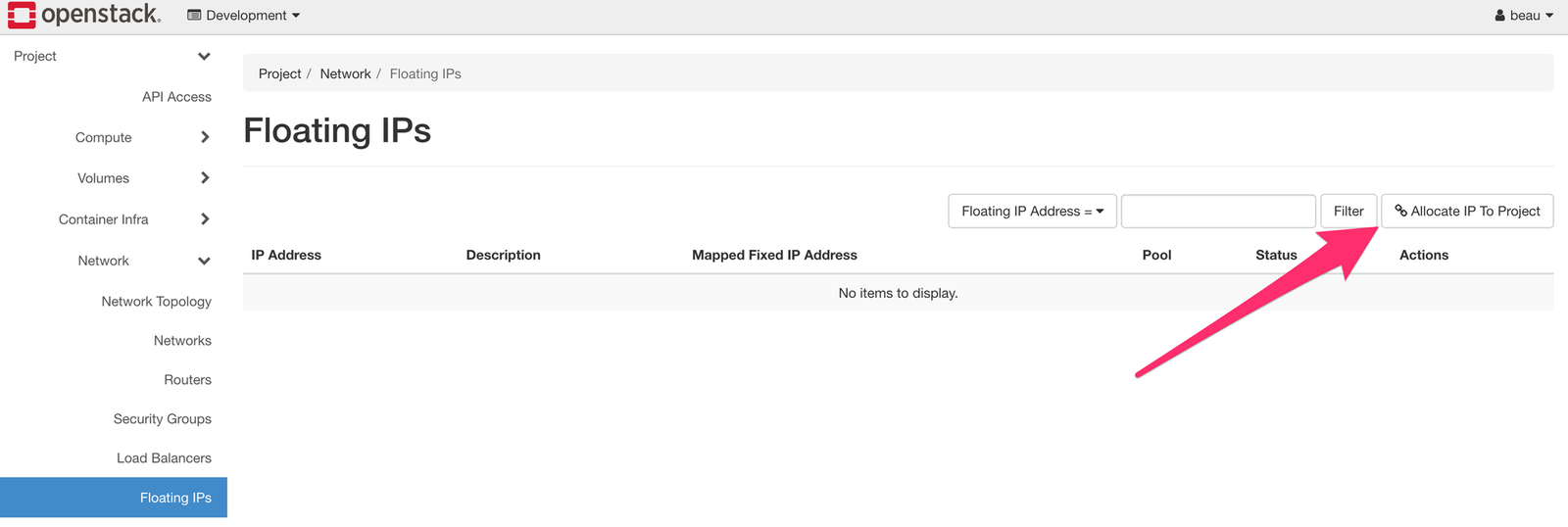Open Floating IP Address filter dropdown
The height and width of the screenshot is (527, 1568).
[1032, 212]
